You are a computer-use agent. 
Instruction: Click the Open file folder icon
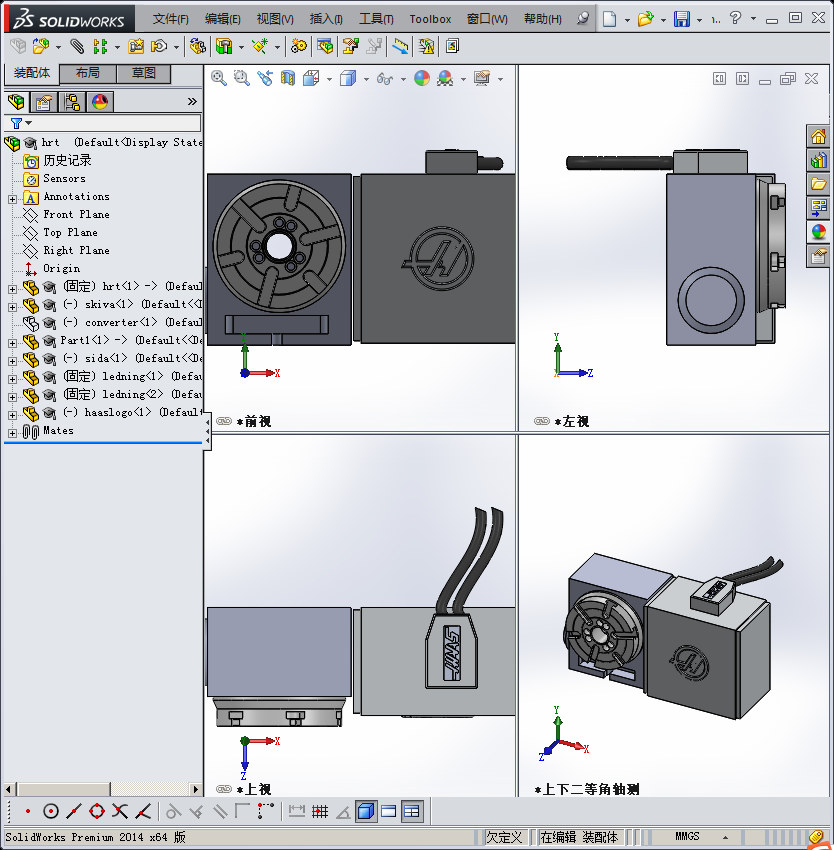[x=645, y=19]
